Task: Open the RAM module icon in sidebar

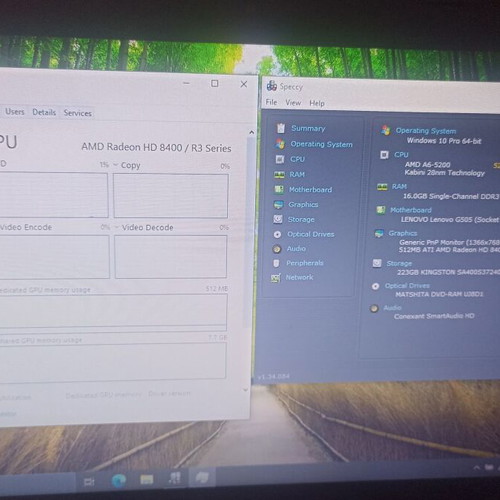Action: click(x=279, y=175)
